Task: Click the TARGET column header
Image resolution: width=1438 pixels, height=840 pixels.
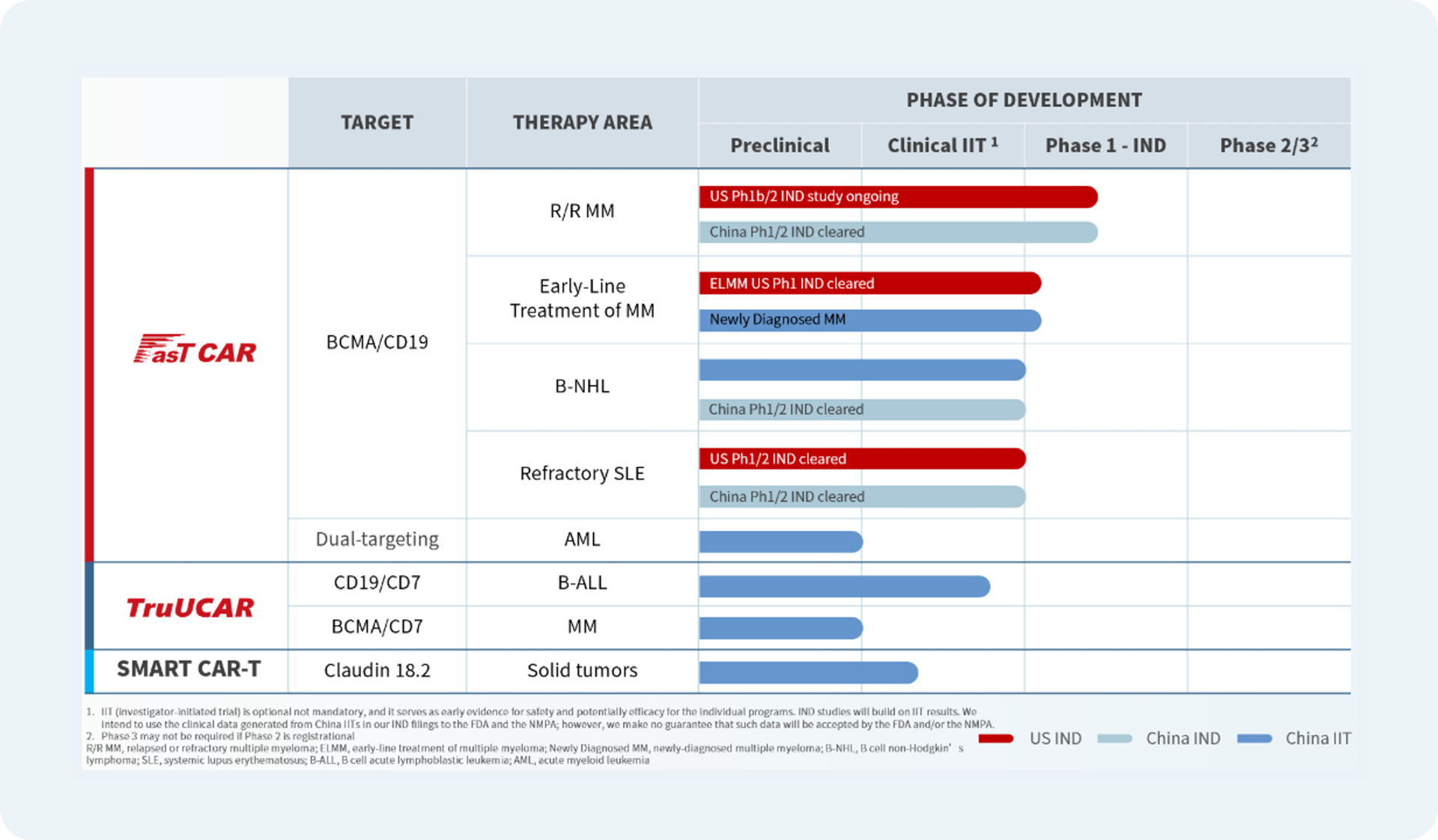Action: (x=377, y=122)
